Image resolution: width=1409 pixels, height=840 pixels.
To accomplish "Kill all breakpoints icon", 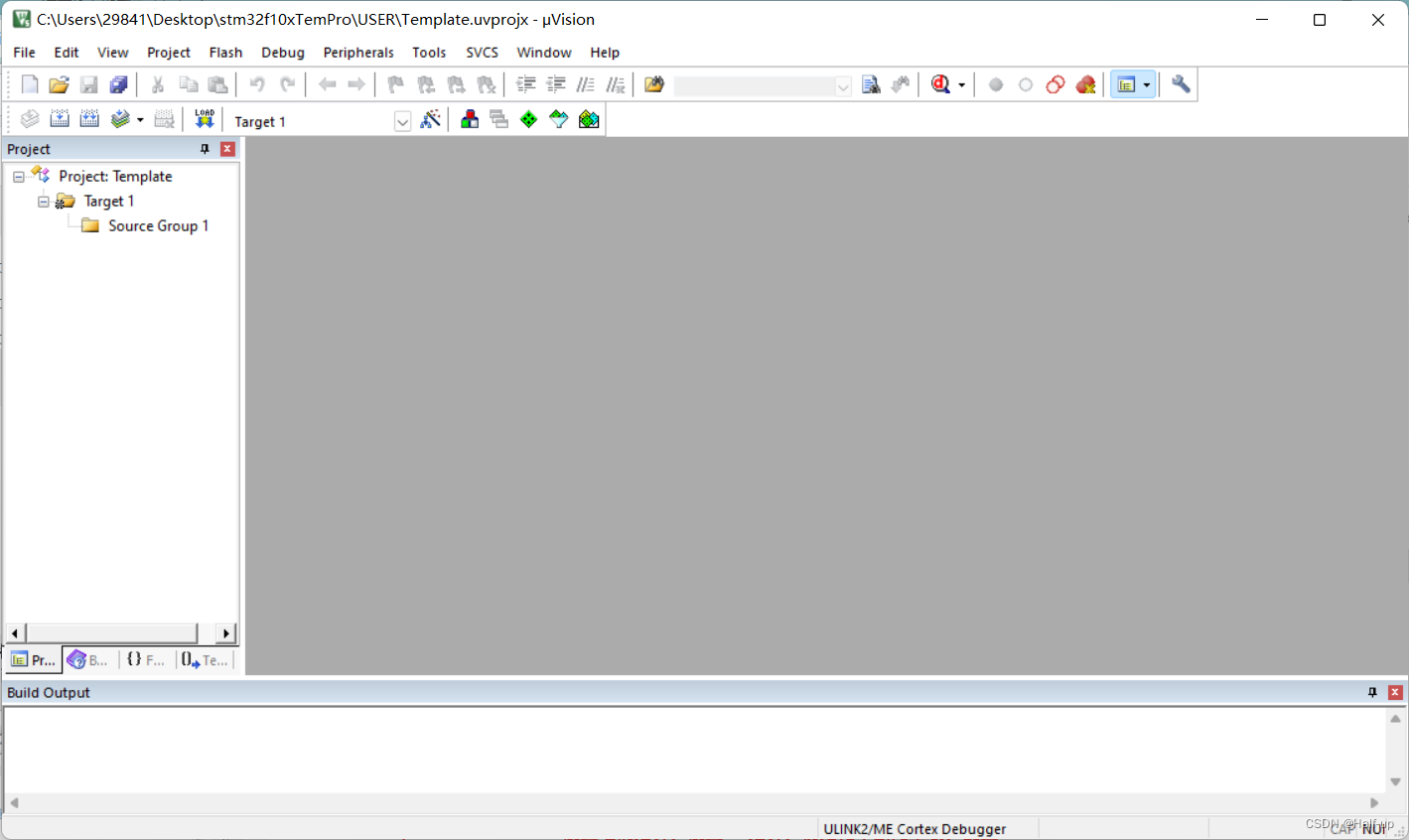I will [1085, 84].
